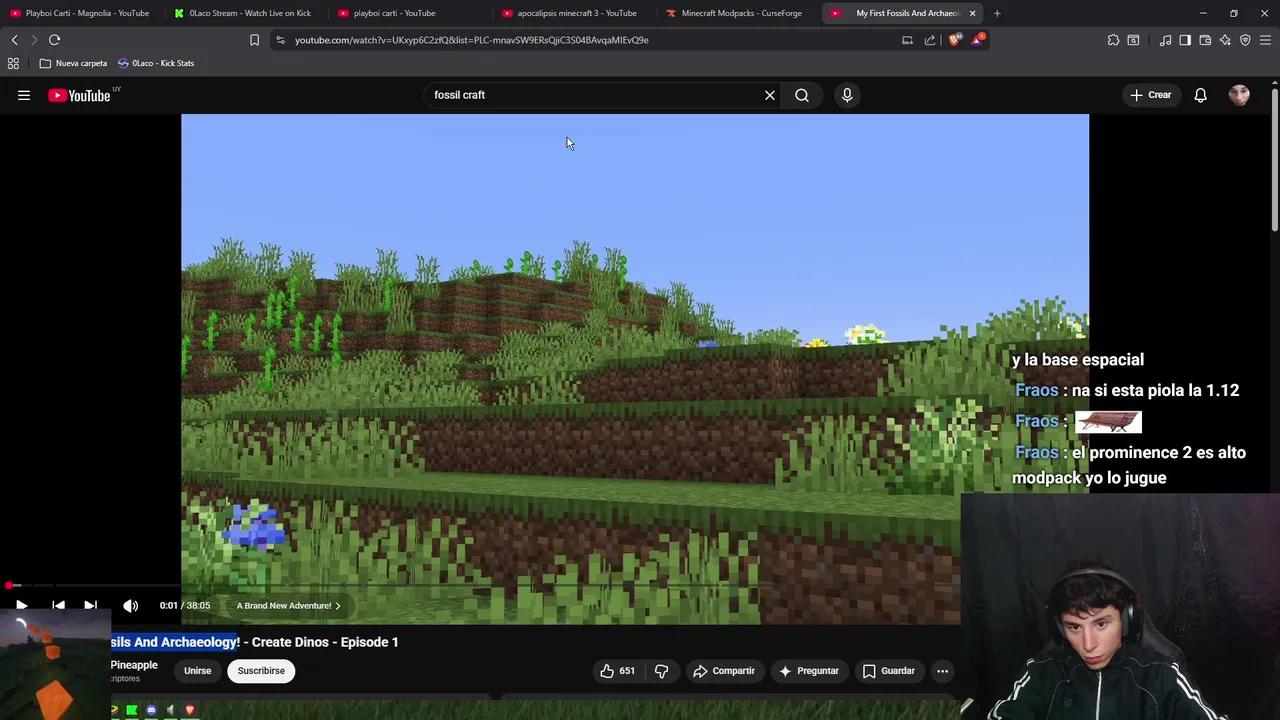Open the Nueva carpeta bookmarks folder
Screen dimensions: 1280x720
[x=73, y=63]
